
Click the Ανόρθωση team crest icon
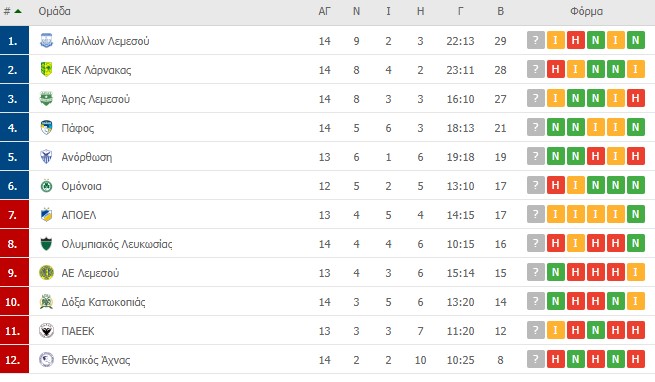pos(46,157)
